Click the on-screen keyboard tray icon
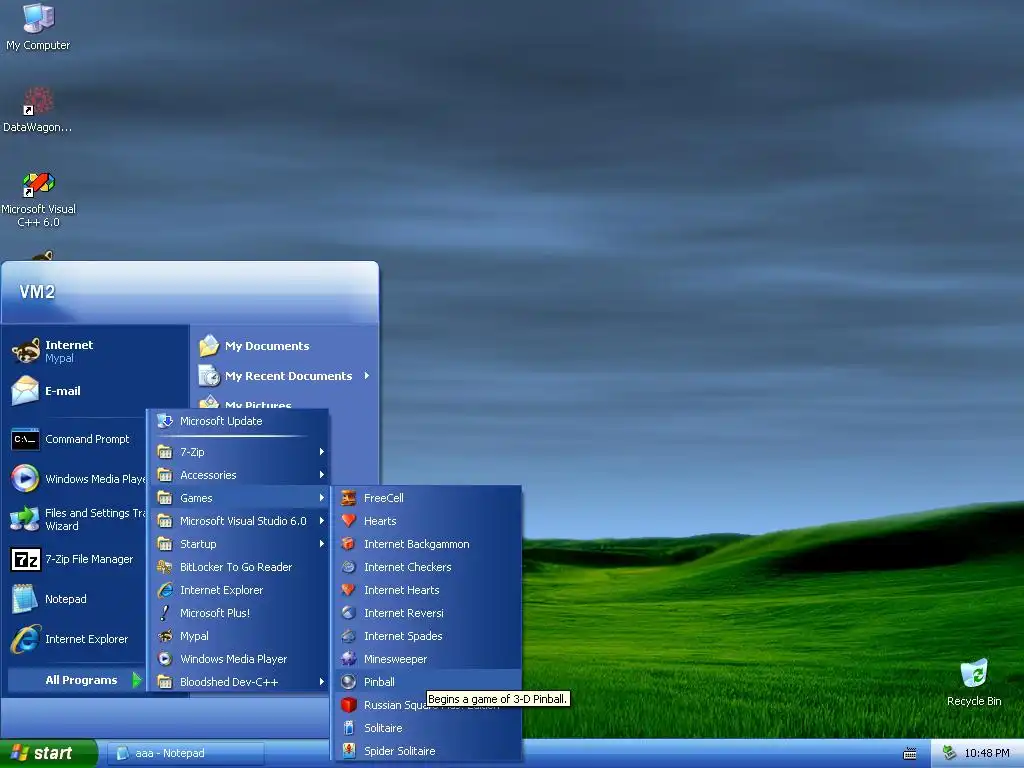The width and height of the screenshot is (1024, 768). pyautogui.click(x=910, y=754)
